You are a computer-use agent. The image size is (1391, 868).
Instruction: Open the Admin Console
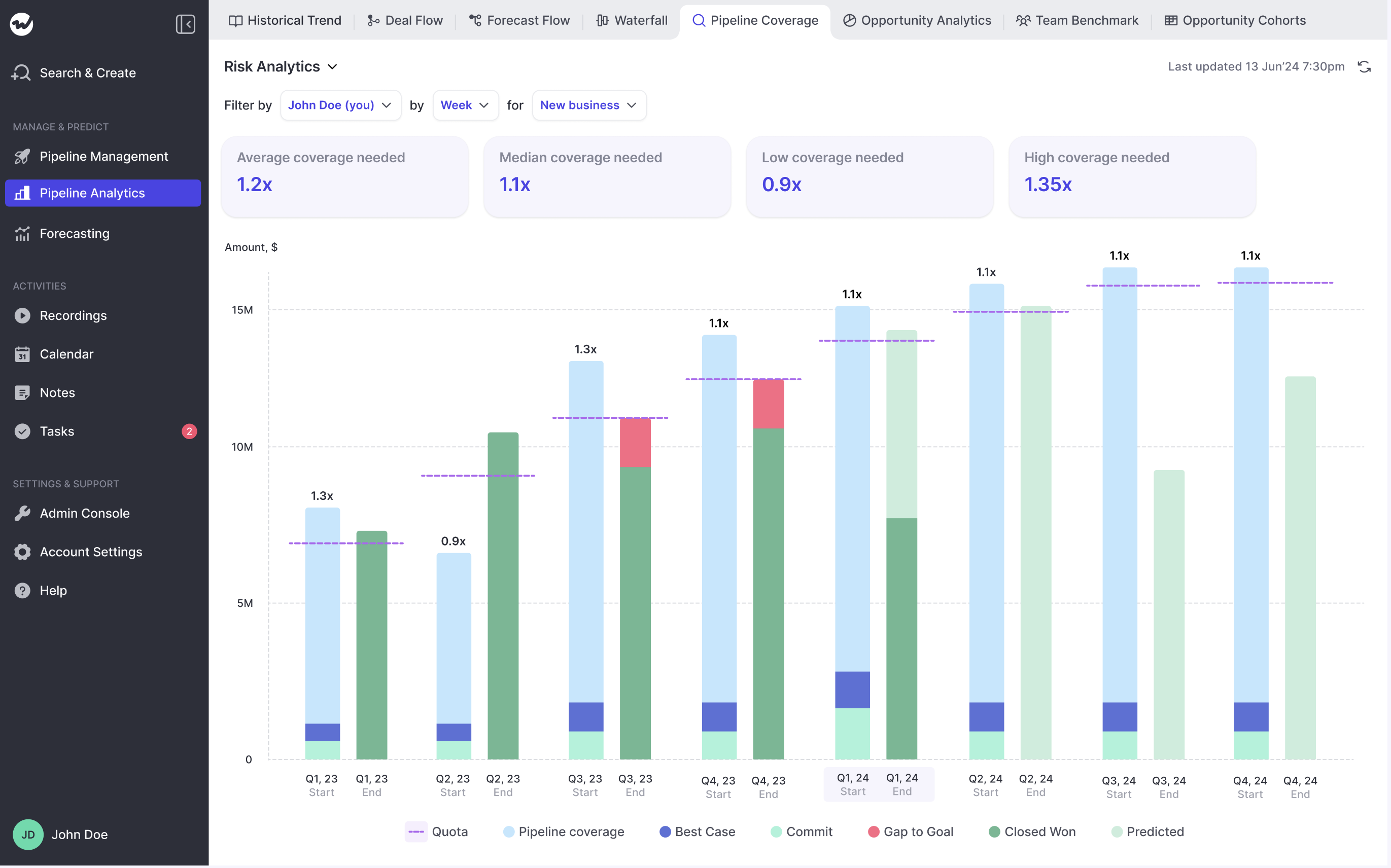(103, 513)
